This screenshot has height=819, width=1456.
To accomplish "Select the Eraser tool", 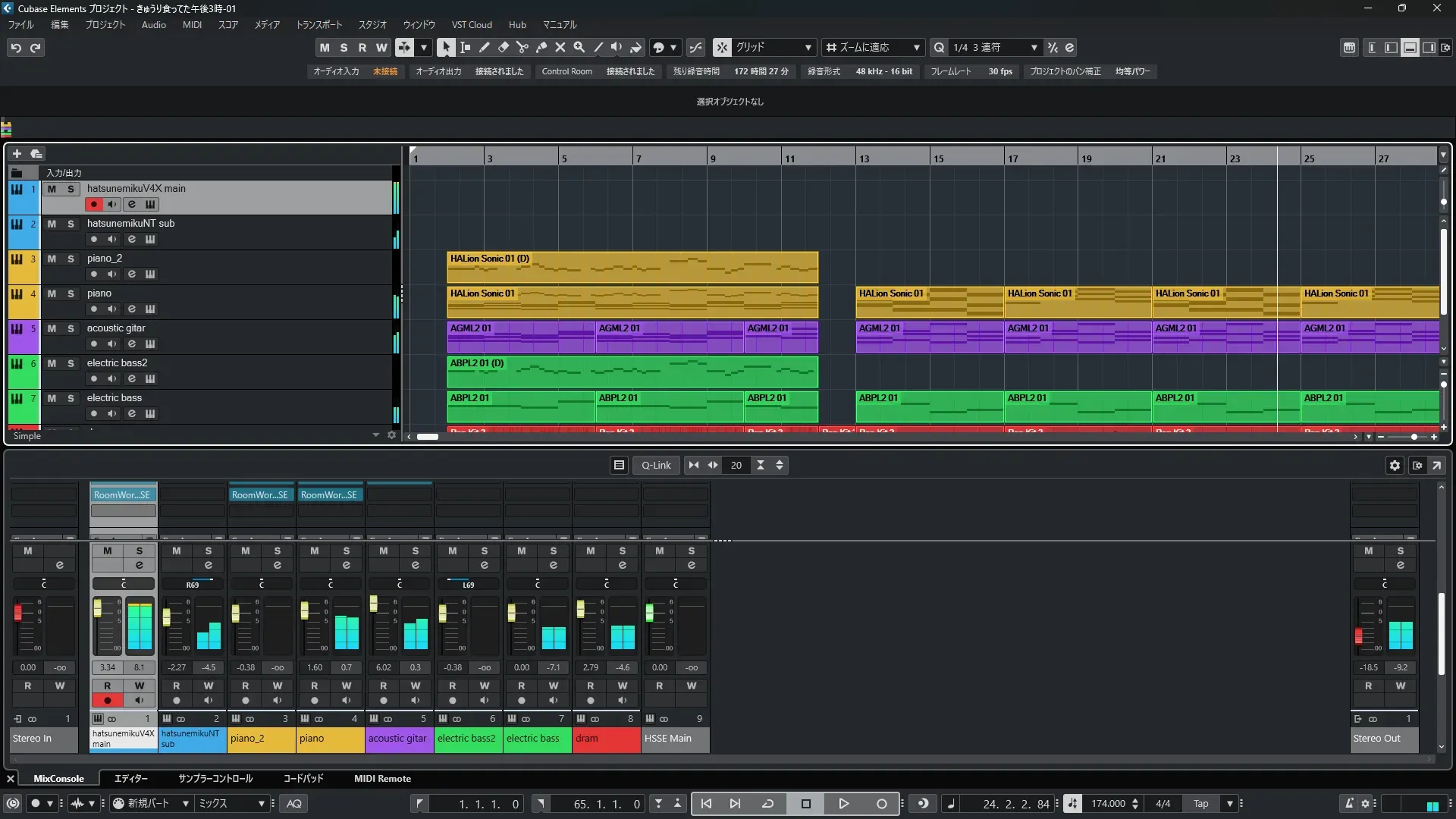I will pos(503,47).
